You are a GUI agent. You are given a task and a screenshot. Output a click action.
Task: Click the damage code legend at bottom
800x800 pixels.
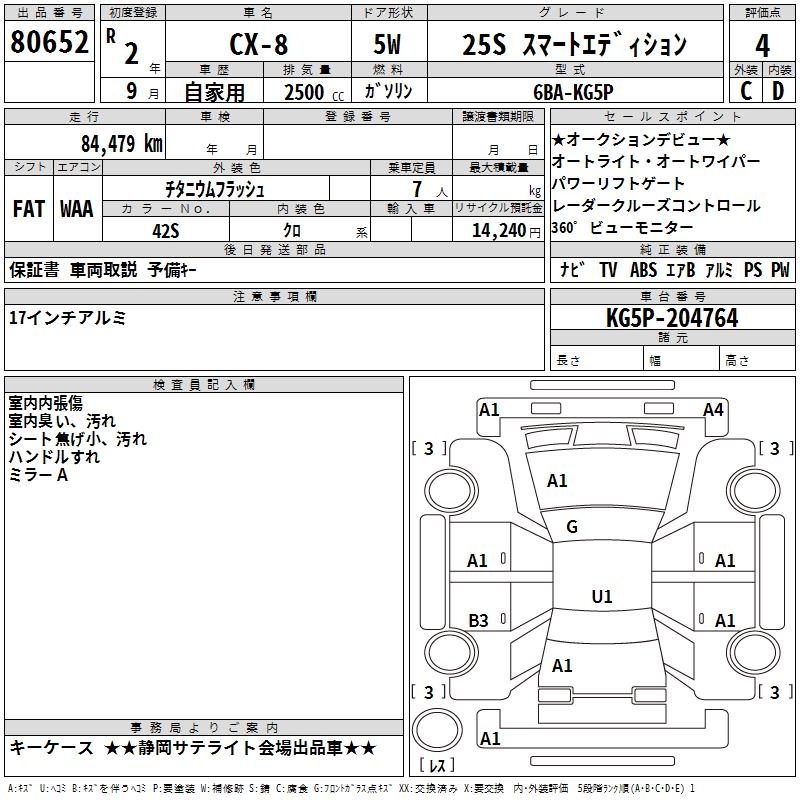coord(352,788)
